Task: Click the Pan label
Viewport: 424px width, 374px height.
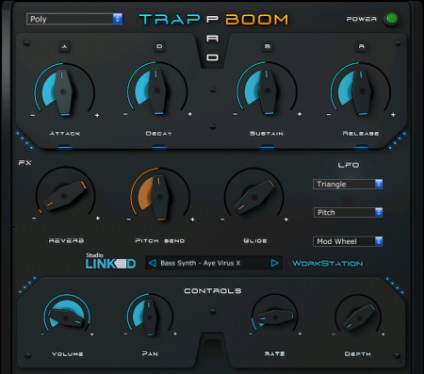Action: pyautogui.click(x=150, y=353)
